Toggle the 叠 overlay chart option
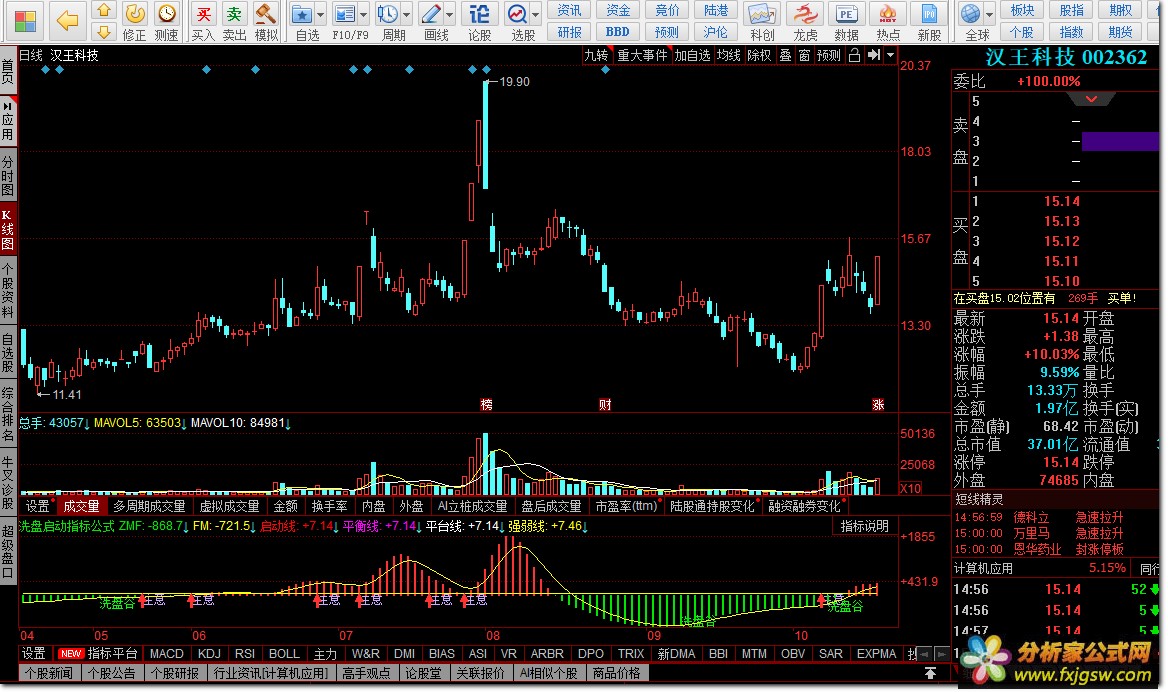 [x=785, y=55]
